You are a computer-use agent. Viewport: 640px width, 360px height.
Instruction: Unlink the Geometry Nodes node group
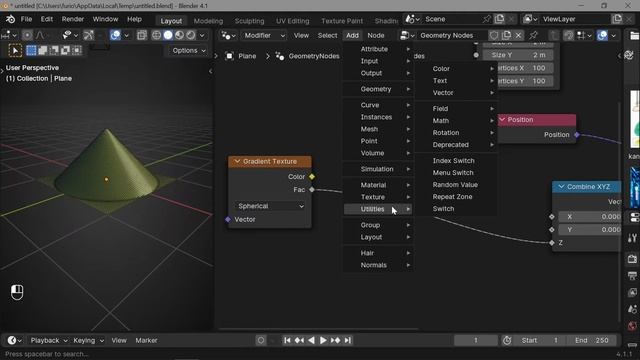coord(518,36)
